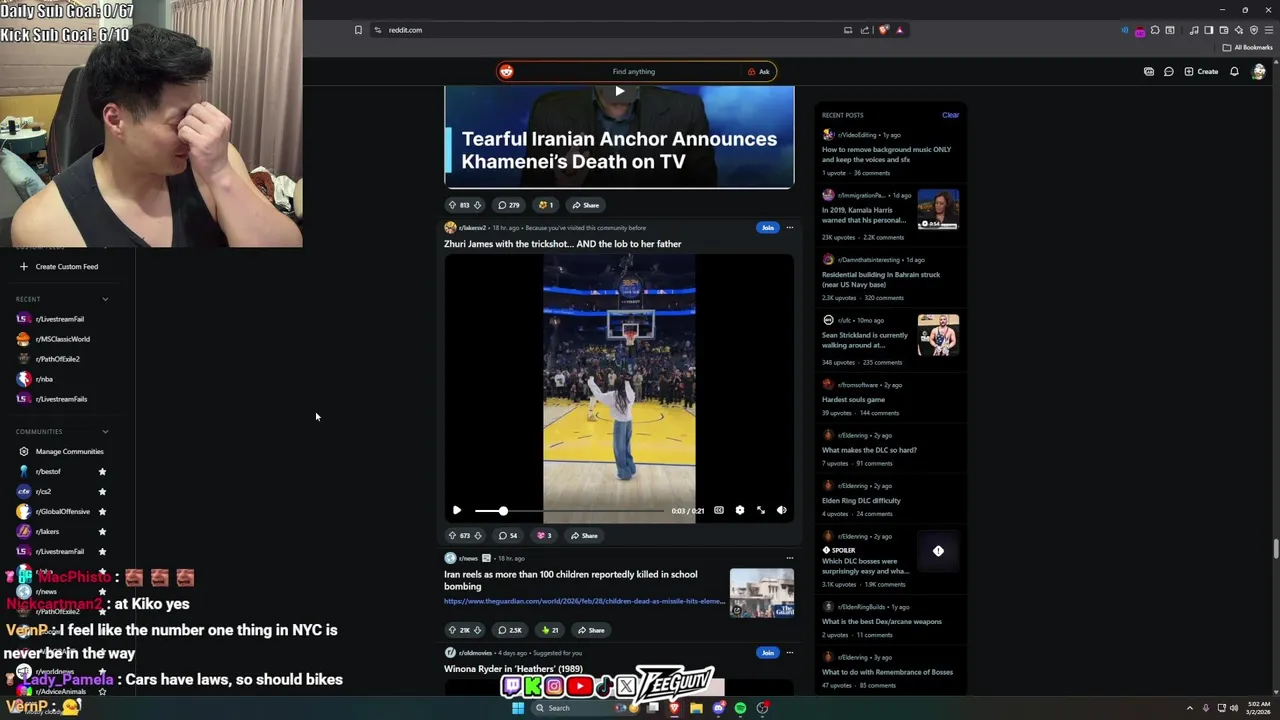Toggle favorite star for r/bestof
1280x720 pixels.
pyautogui.click(x=102, y=472)
